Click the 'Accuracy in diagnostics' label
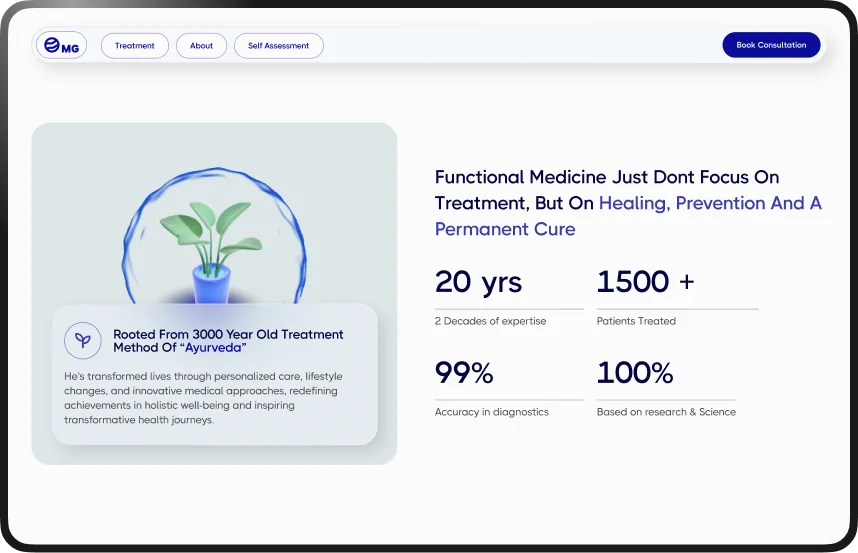The height and width of the screenshot is (553, 858). 492,412
